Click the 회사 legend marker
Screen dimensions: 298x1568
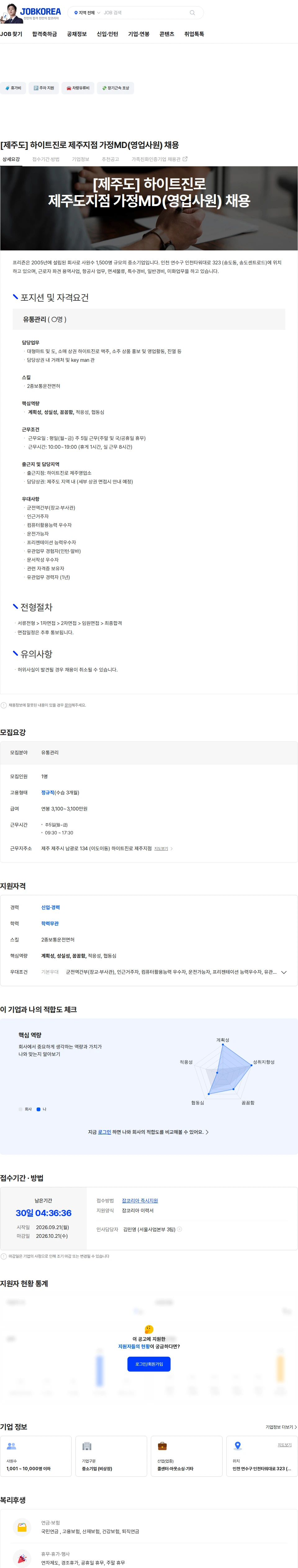tap(20, 1109)
